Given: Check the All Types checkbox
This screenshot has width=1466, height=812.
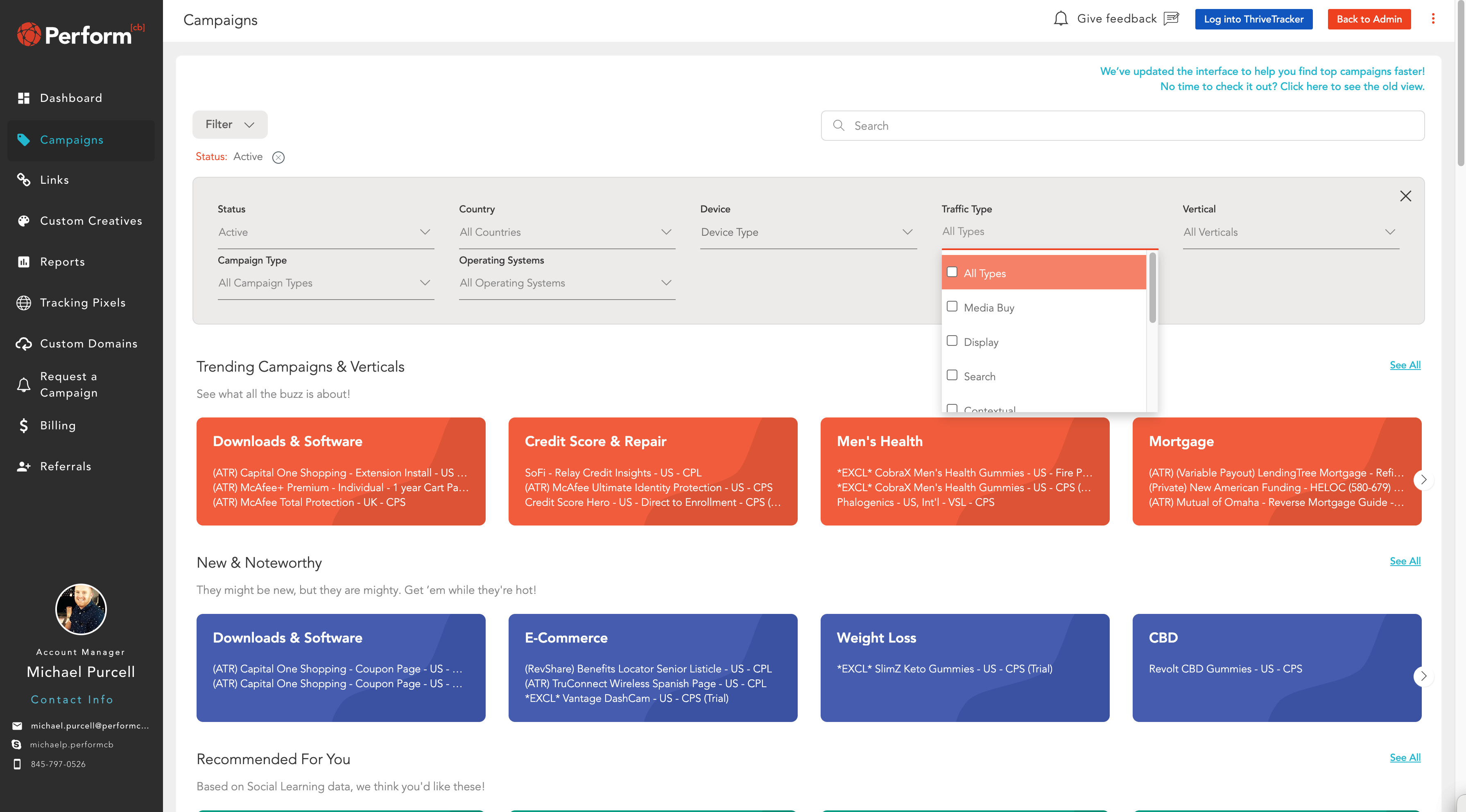Looking at the screenshot, I should pos(952,272).
